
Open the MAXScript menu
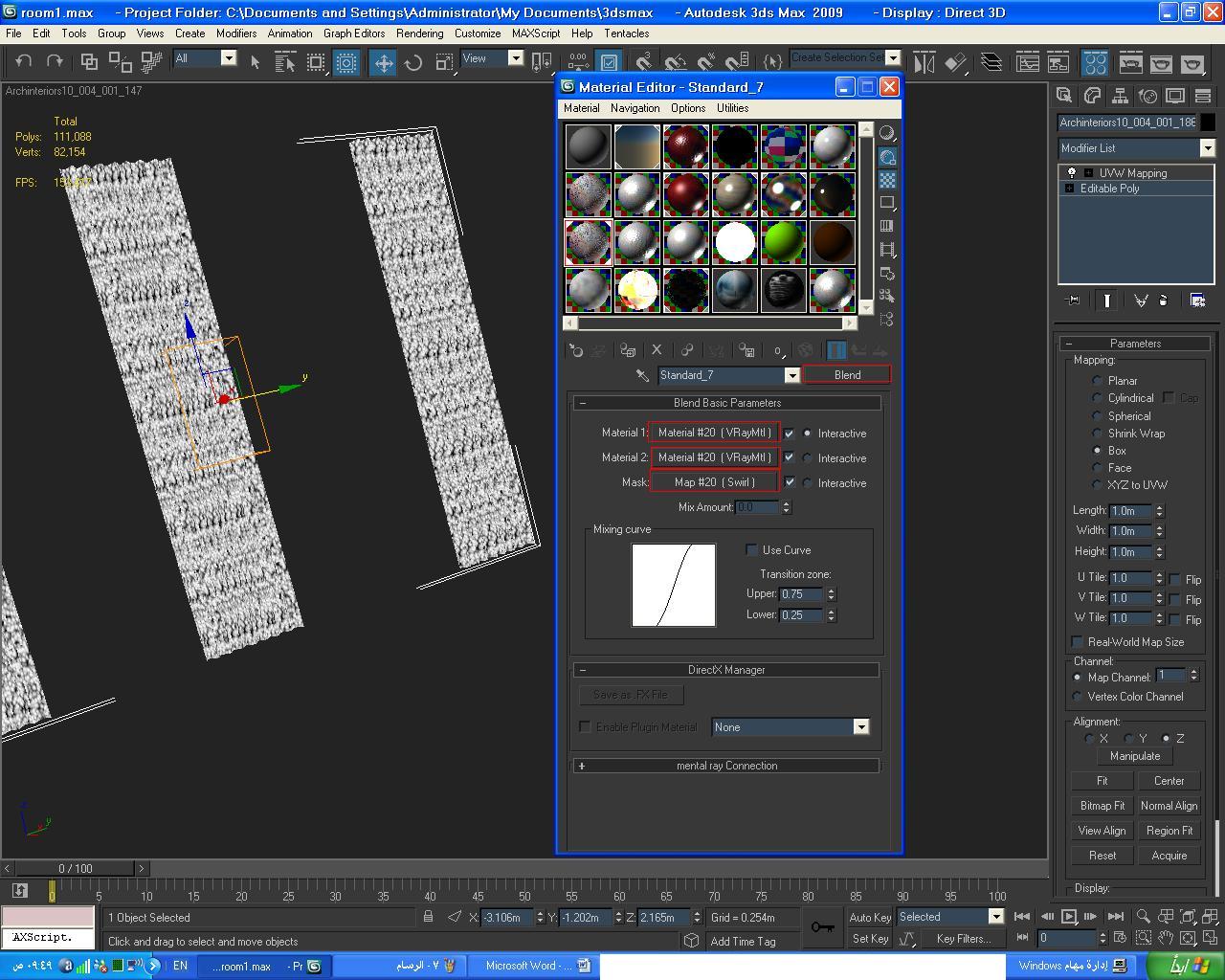536,33
